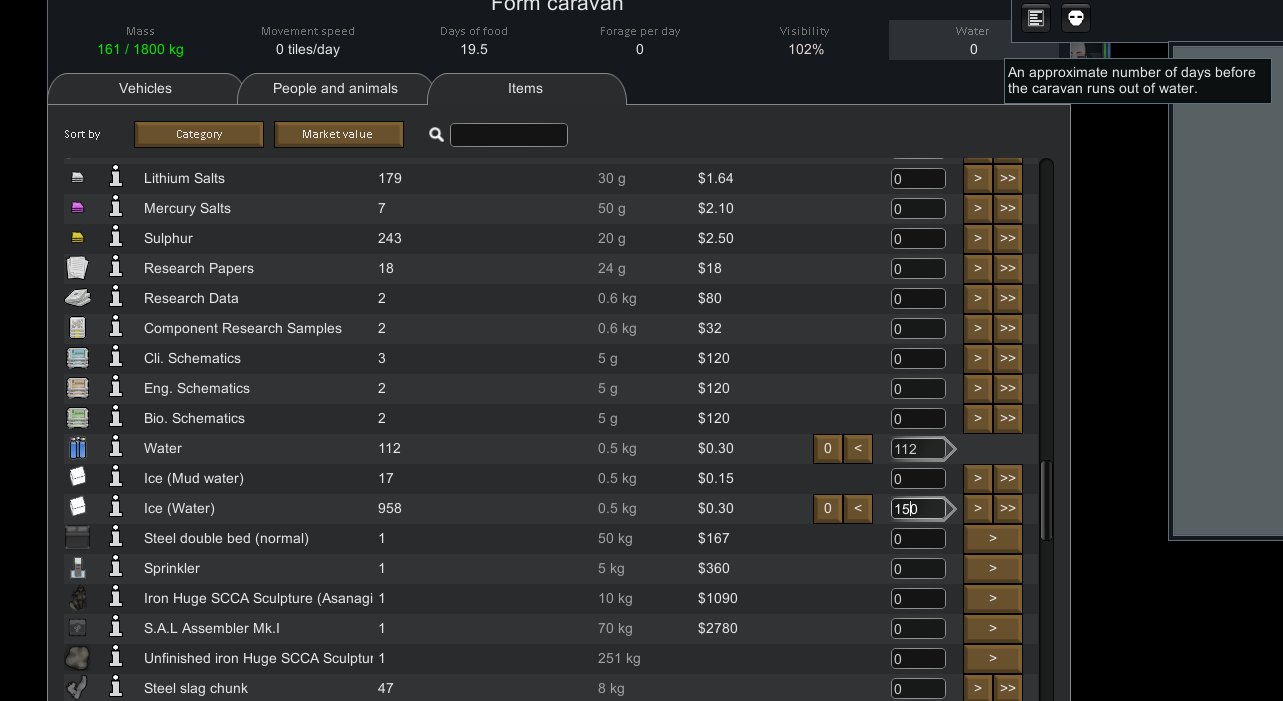The image size is (1283, 701).
Task: Click the $2780 market value
Action: tap(718, 628)
